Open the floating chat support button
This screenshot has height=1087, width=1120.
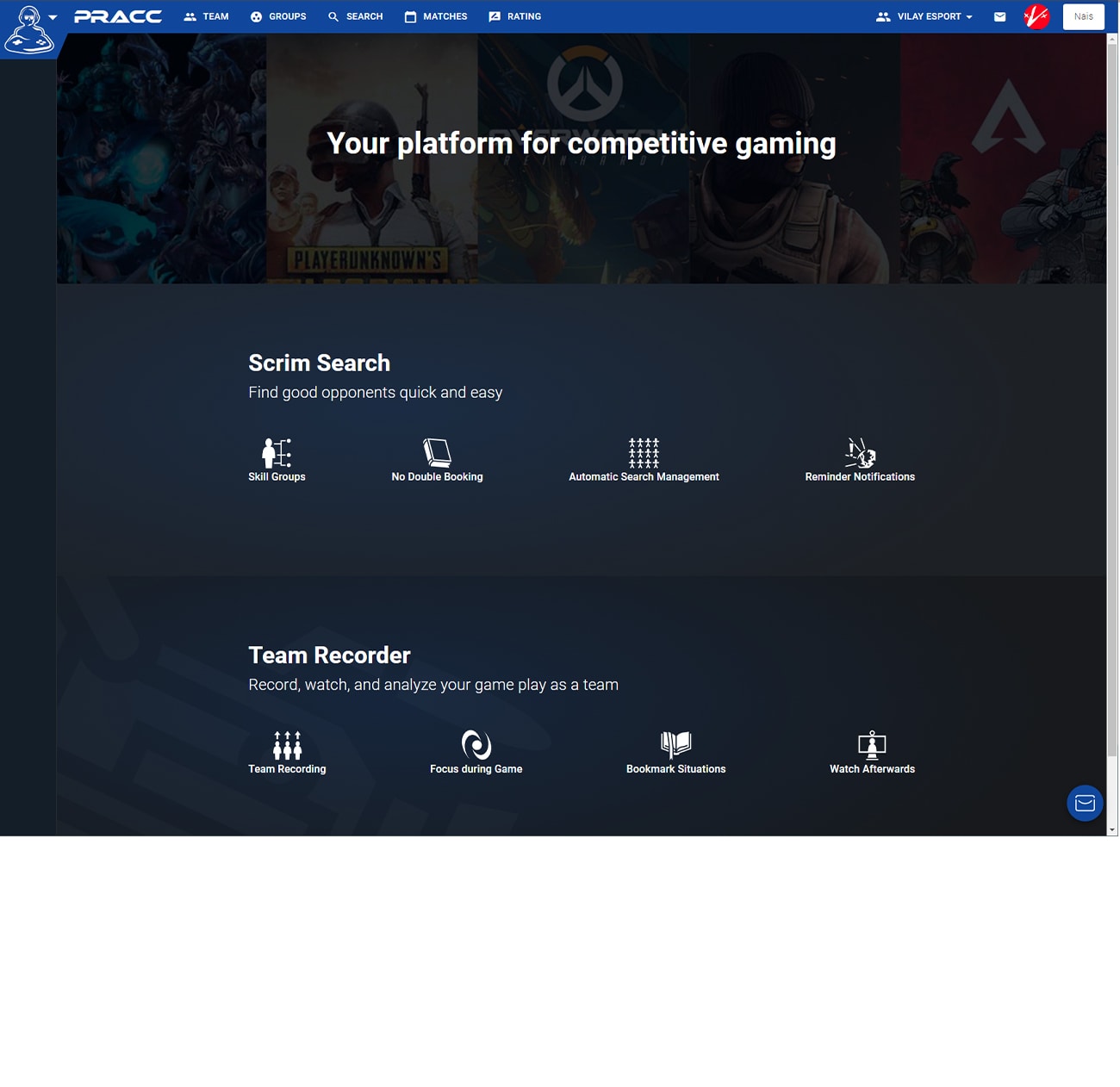pos(1085,804)
